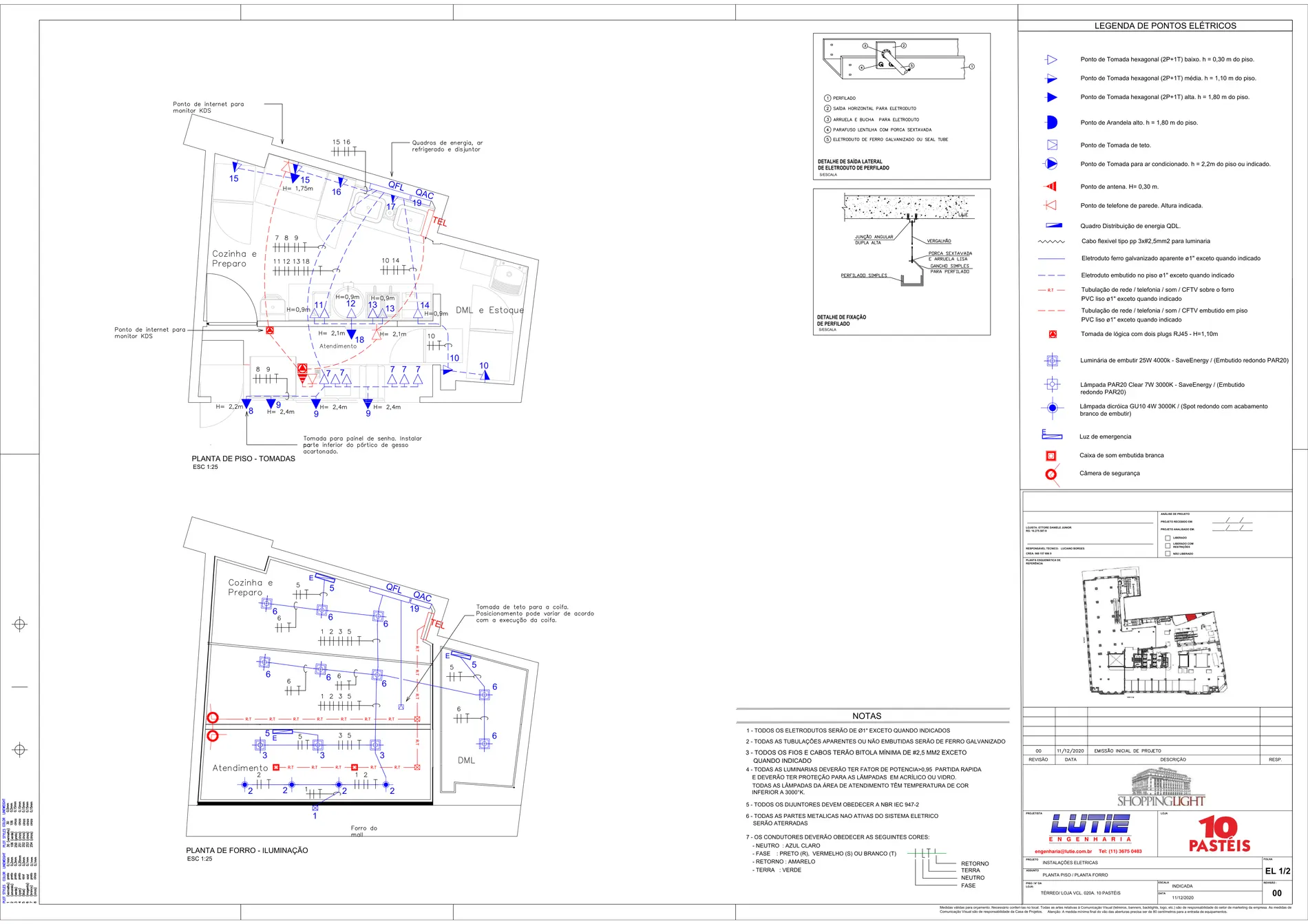Click the Luminária de embutir 25W legend symbol
The width and height of the screenshot is (1308, 924).
[x=1052, y=361]
